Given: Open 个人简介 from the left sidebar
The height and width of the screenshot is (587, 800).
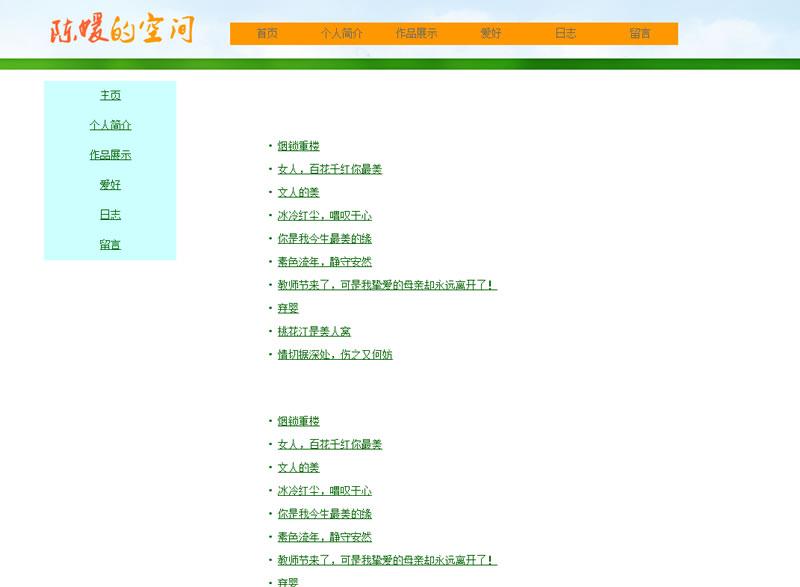Looking at the screenshot, I should coord(110,126).
